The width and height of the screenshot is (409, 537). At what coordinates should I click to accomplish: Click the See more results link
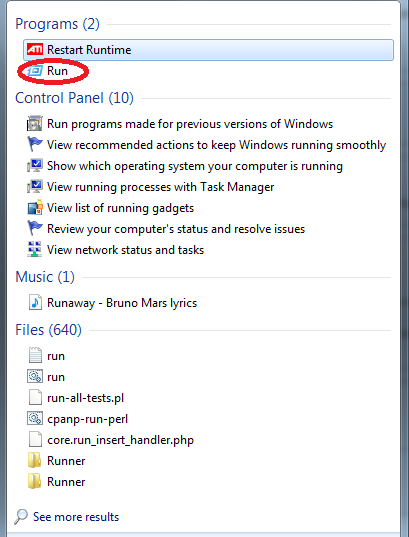coord(76,517)
